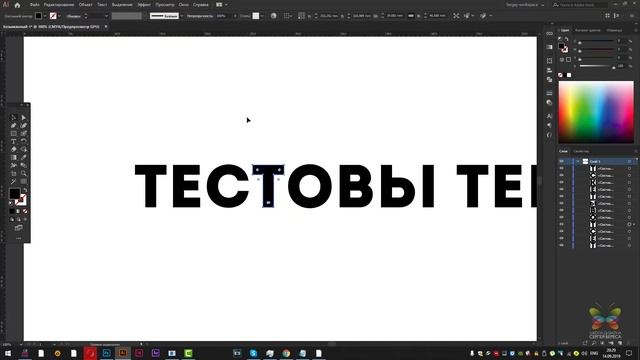Image resolution: width=640 pixels, height=360 pixels.
Task: Open Chrome from the taskbar
Action: click(286, 353)
